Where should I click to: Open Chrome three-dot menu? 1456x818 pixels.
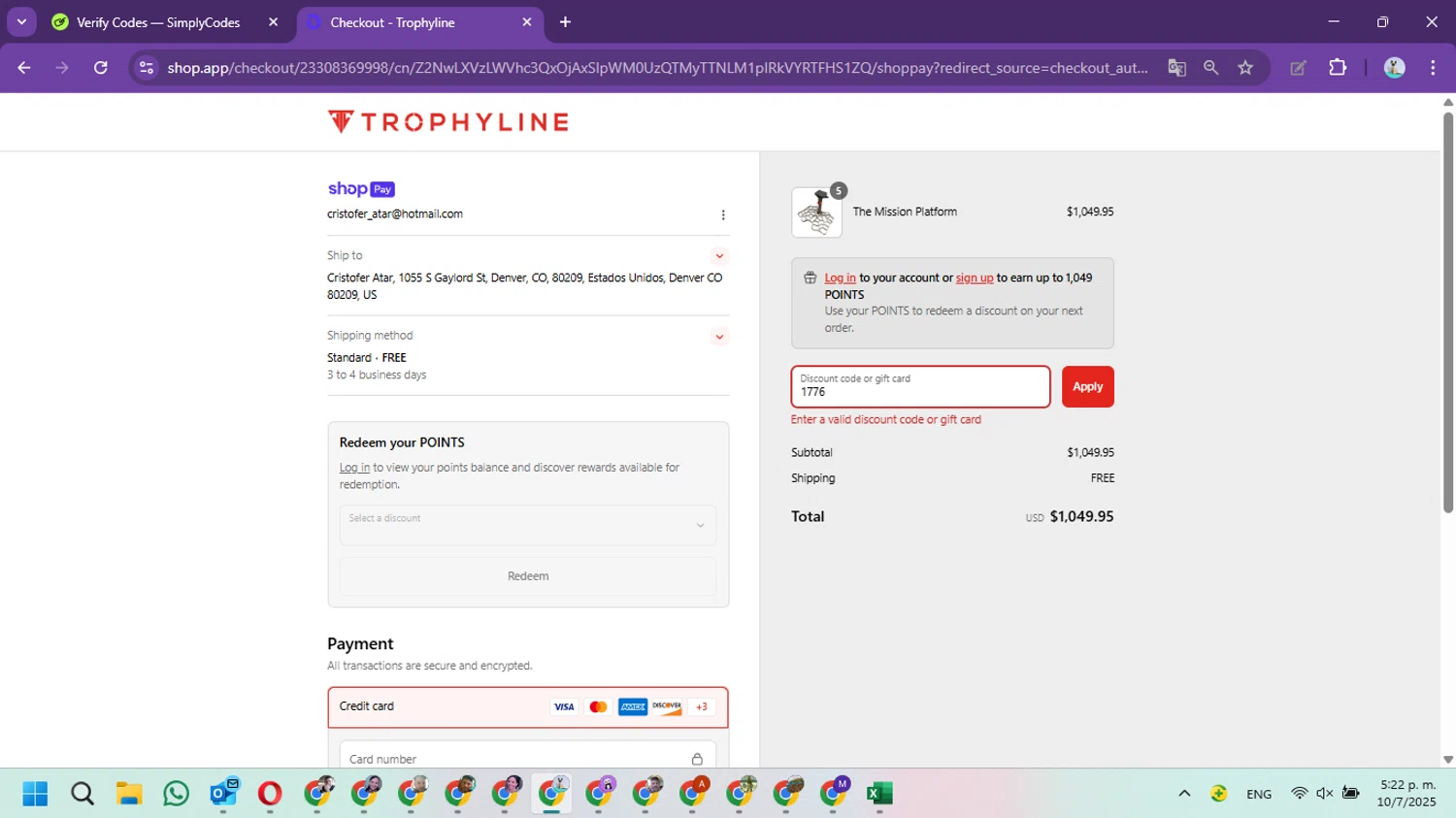pos(1433,68)
